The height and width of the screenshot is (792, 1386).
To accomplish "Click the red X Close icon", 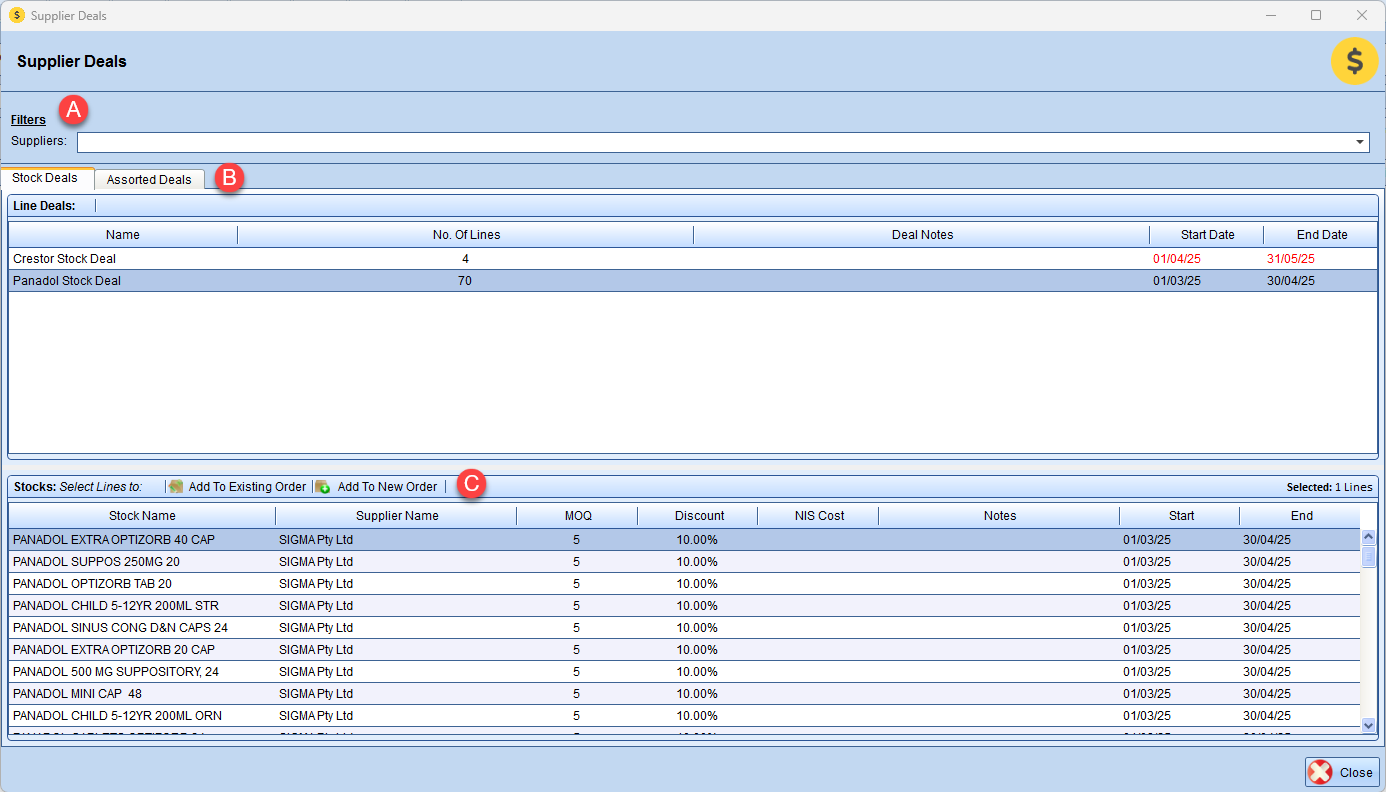I will (1321, 772).
